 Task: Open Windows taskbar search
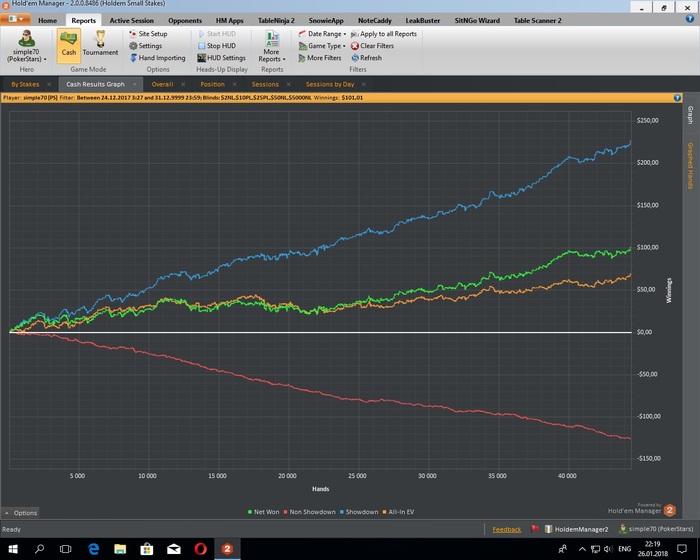(39, 548)
